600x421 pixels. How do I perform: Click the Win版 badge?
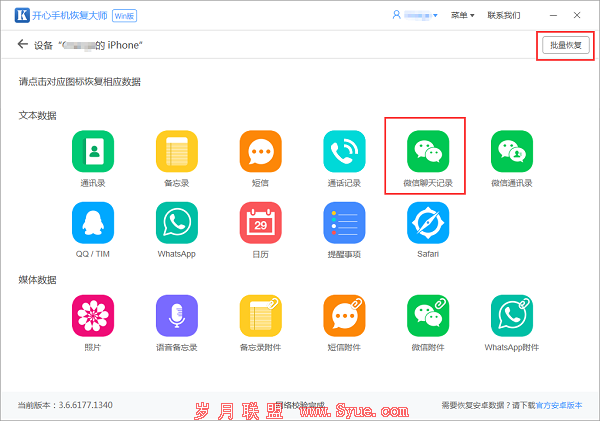[x=124, y=16]
